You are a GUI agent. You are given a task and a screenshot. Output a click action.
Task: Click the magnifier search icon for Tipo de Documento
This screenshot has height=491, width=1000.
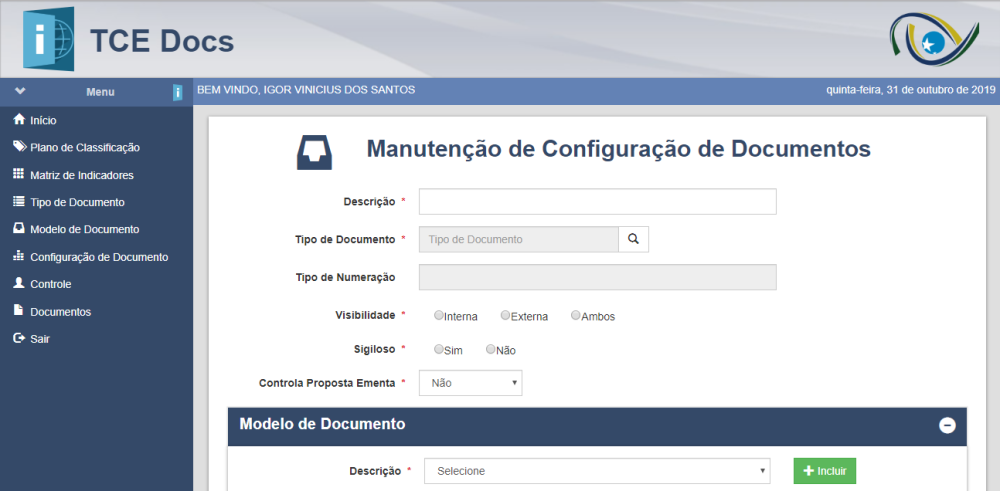tap(633, 239)
